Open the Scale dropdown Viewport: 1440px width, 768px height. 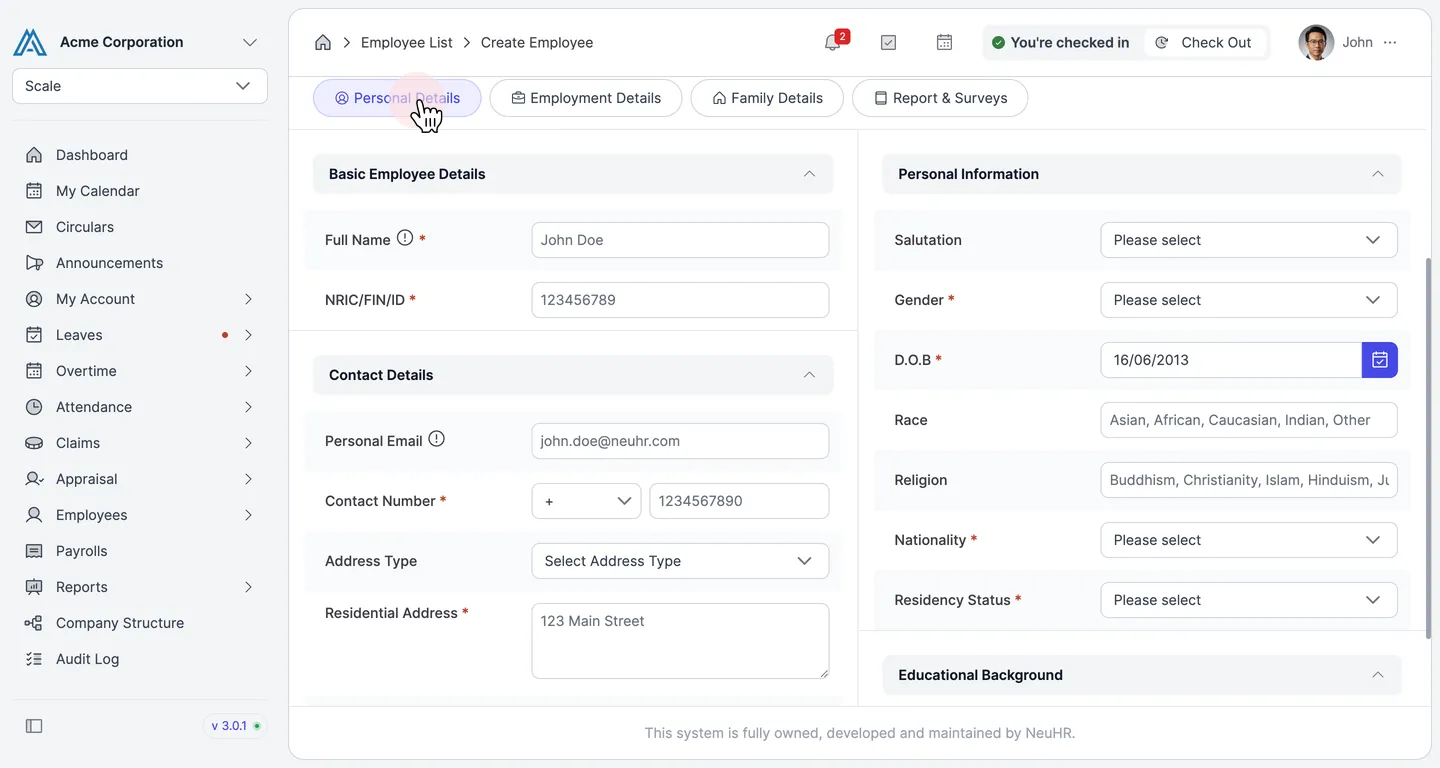click(140, 86)
